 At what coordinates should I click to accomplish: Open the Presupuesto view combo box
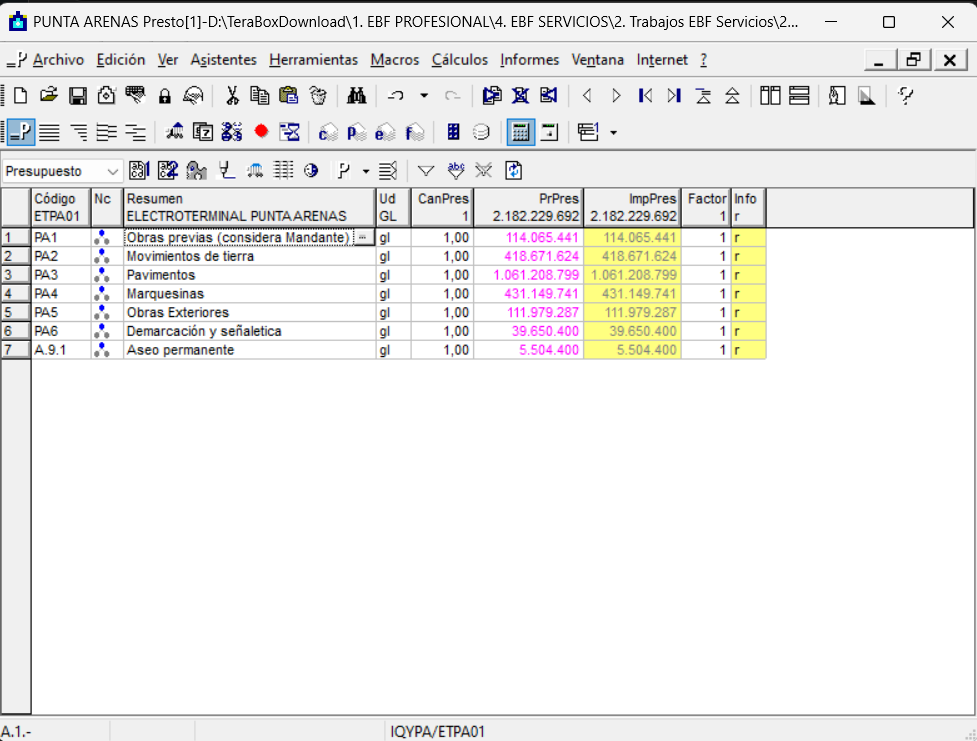tap(61, 171)
